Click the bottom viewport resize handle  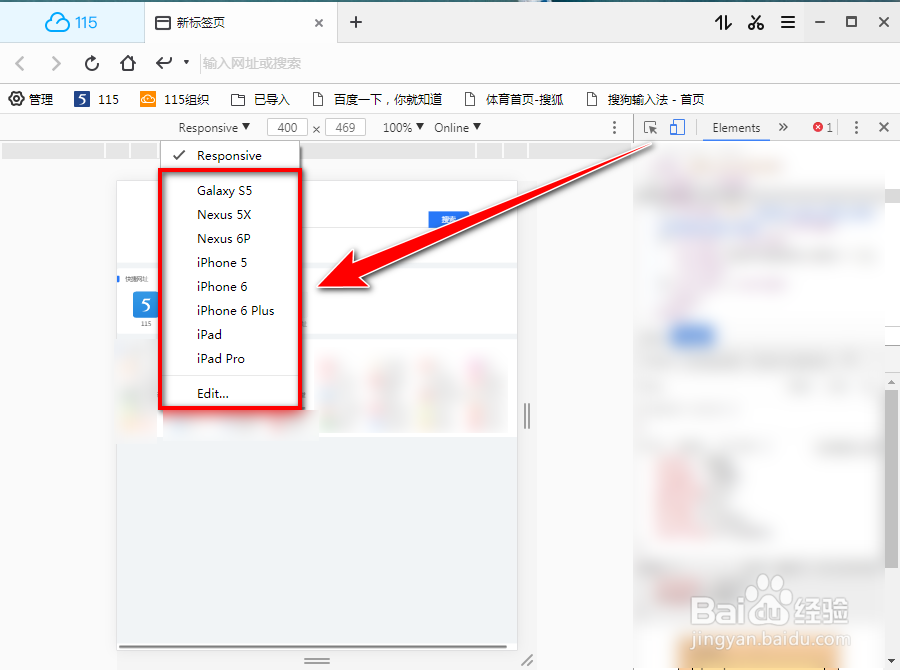click(317, 661)
